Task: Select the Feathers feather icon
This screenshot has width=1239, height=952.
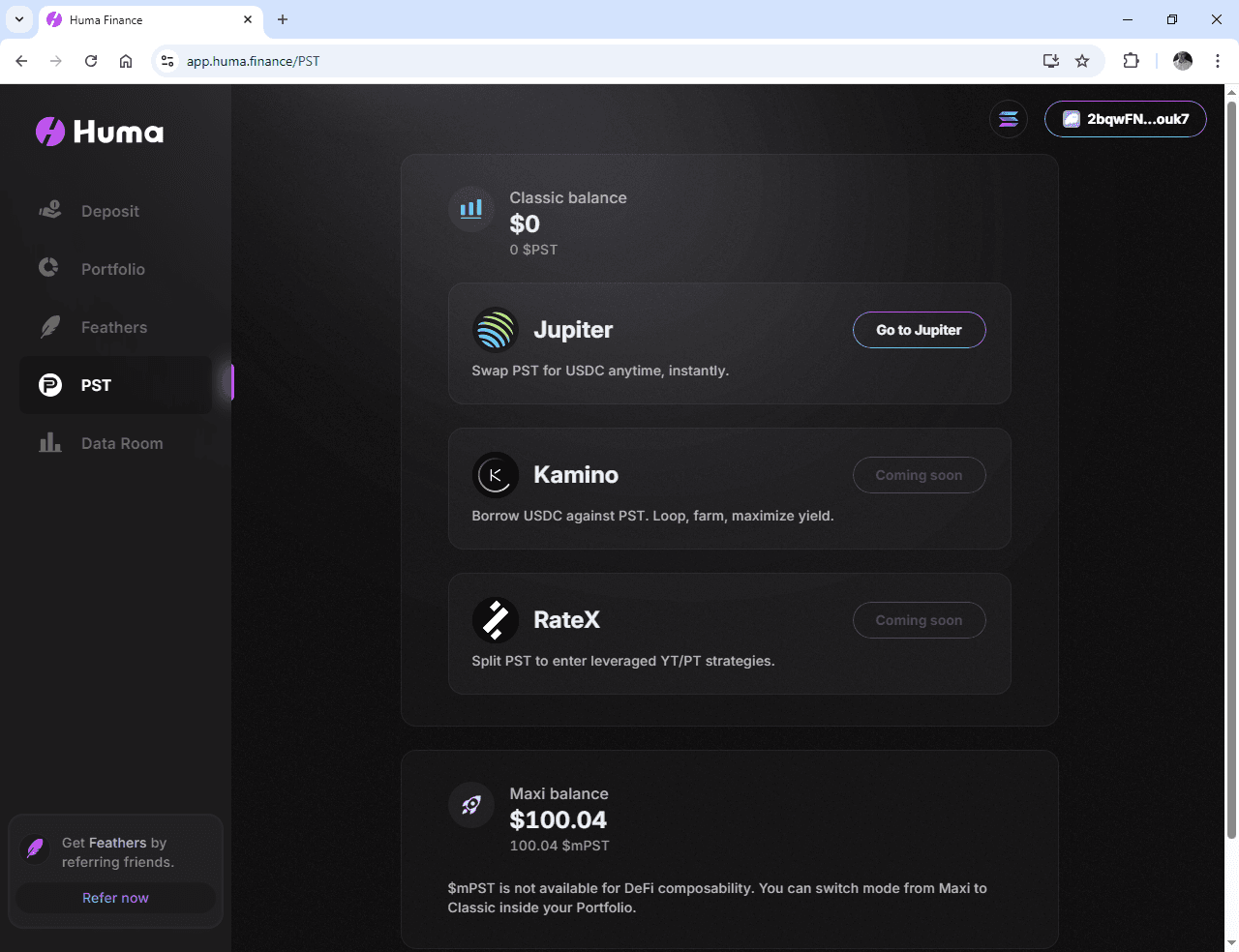Action: pyautogui.click(x=49, y=327)
